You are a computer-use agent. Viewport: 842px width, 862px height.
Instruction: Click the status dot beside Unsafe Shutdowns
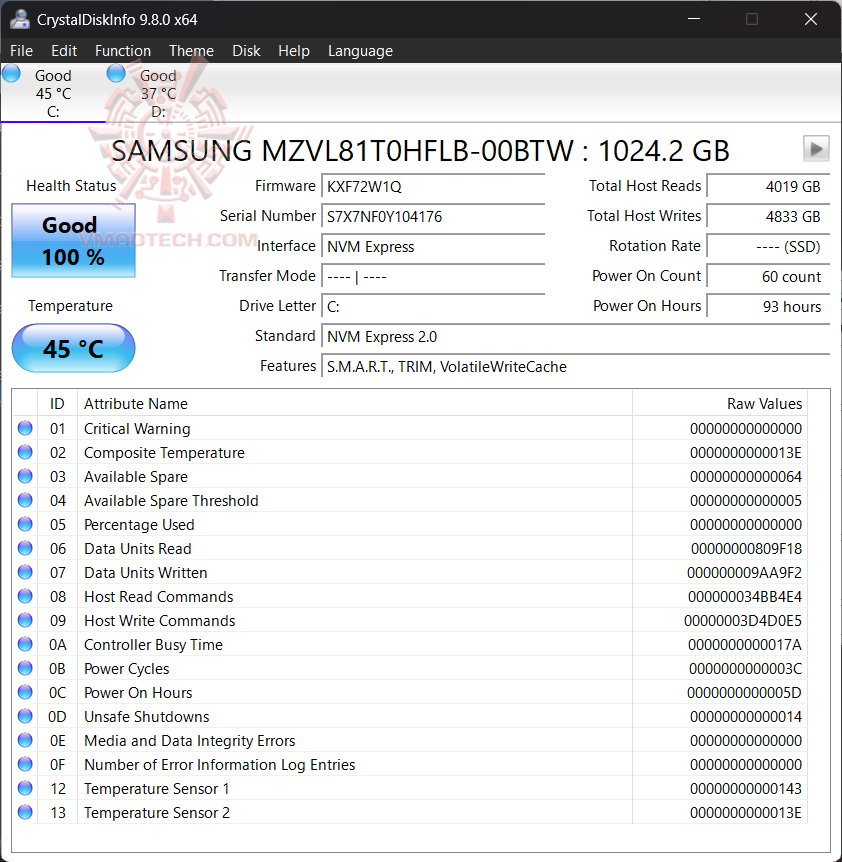[25, 716]
